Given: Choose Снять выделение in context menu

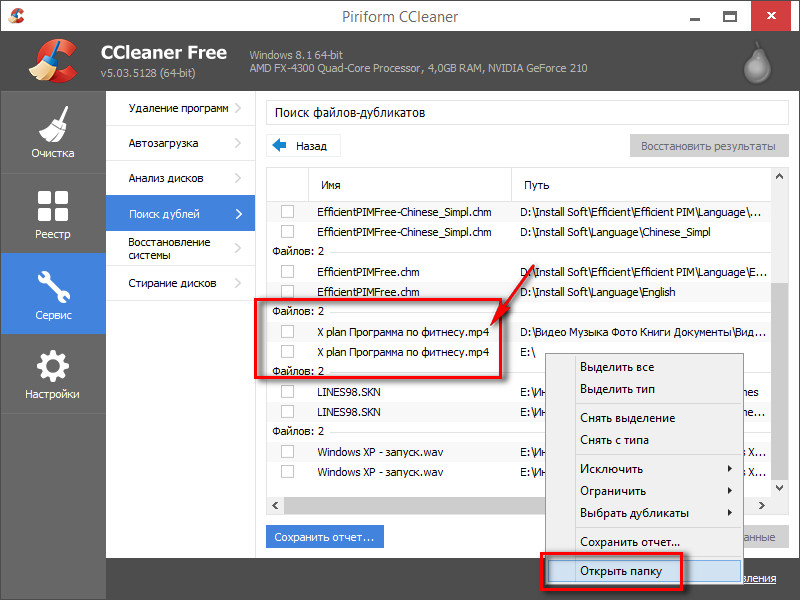Looking at the screenshot, I should coord(644,418).
